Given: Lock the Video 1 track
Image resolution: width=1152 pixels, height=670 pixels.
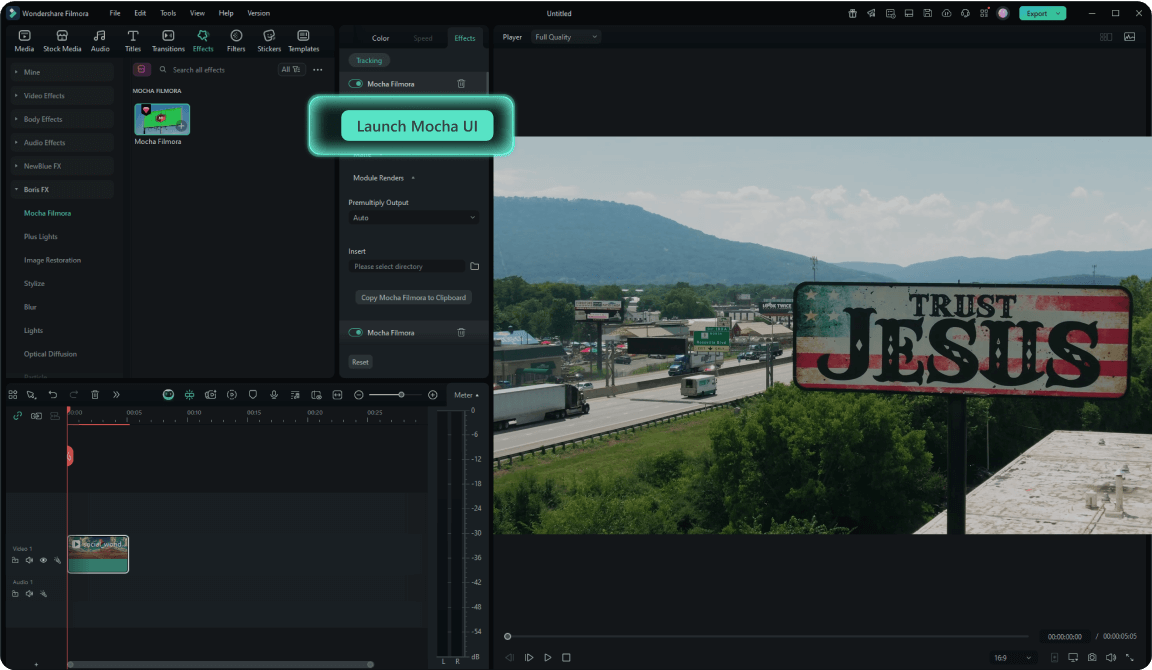Looking at the screenshot, I should pyautogui.click(x=15, y=561).
